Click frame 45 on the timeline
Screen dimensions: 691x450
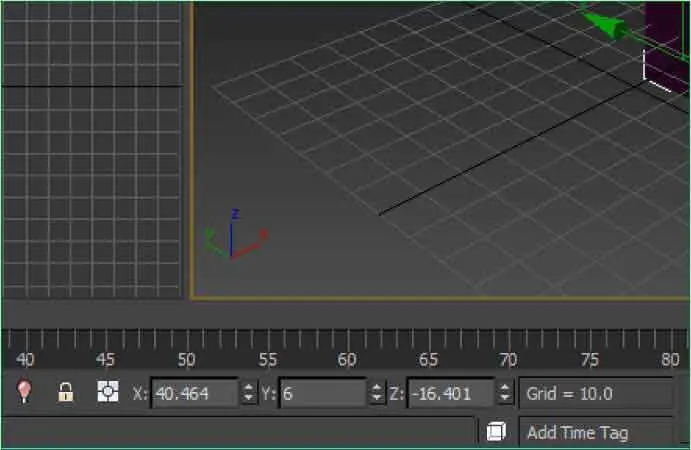pyautogui.click(x=105, y=360)
